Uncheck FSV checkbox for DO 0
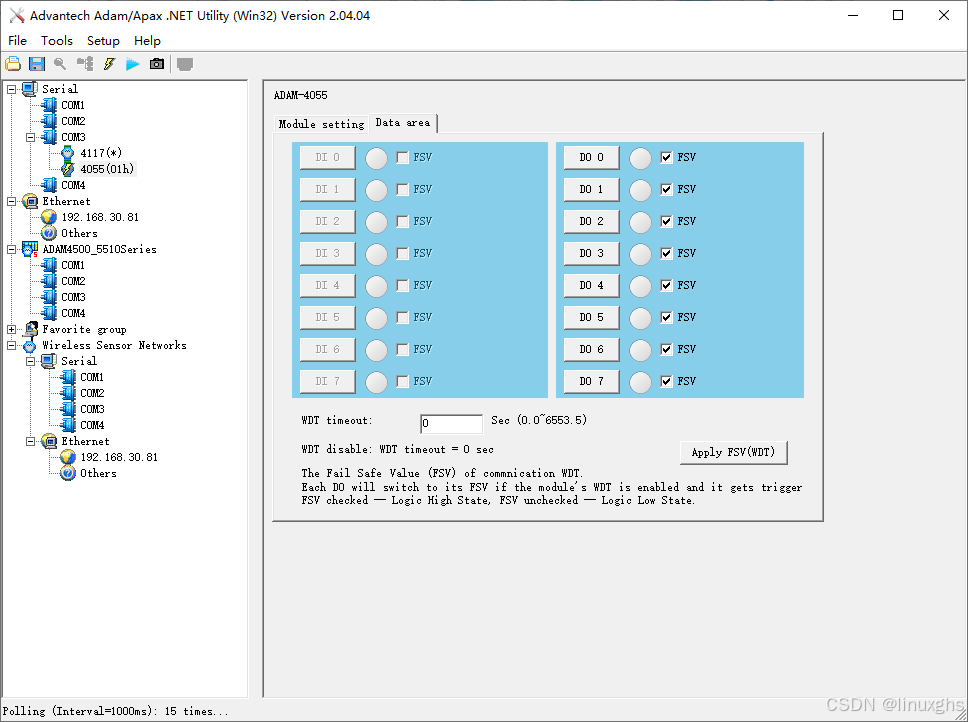 tap(666, 157)
